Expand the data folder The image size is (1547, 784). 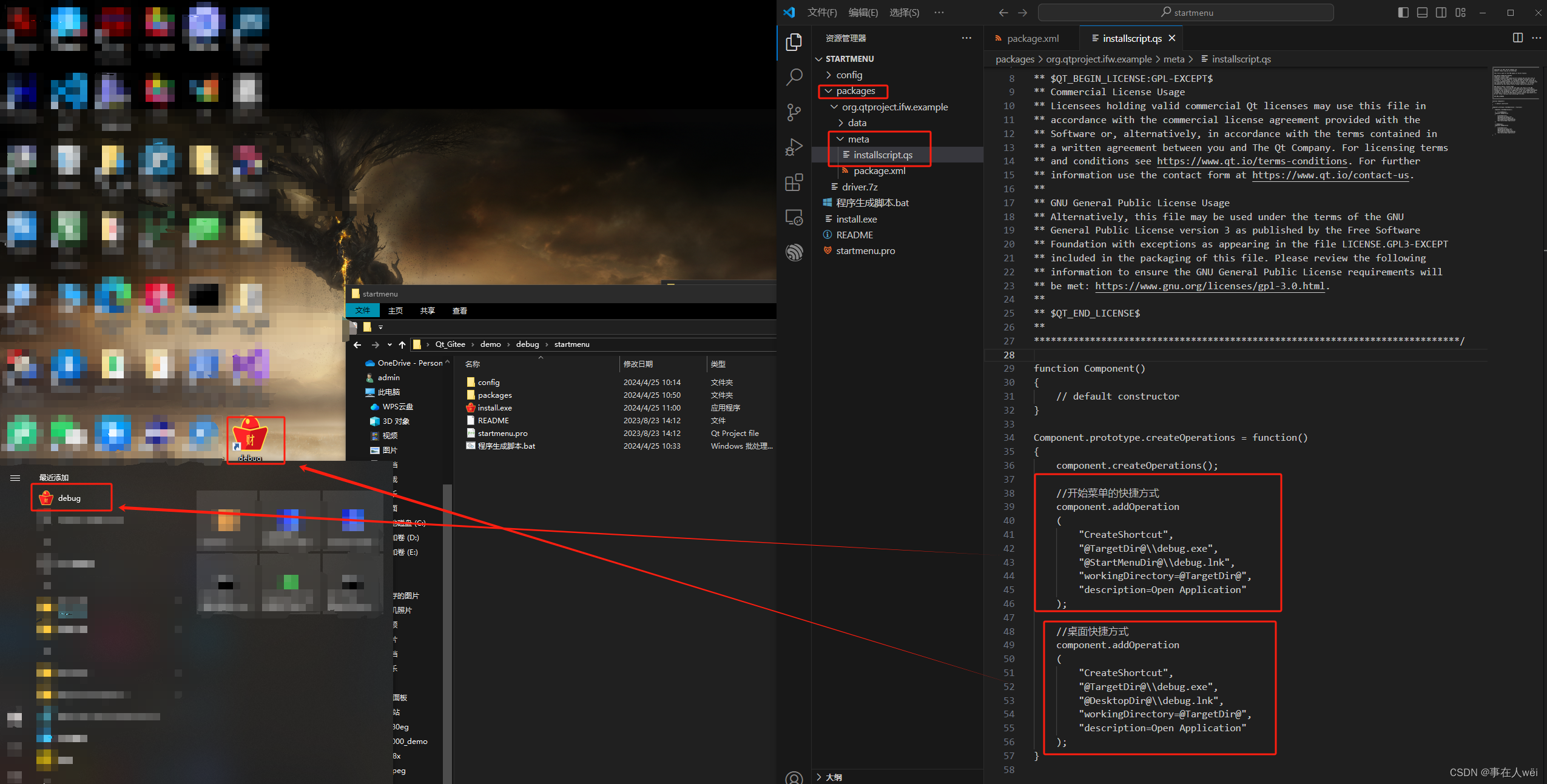pos(857,123)
